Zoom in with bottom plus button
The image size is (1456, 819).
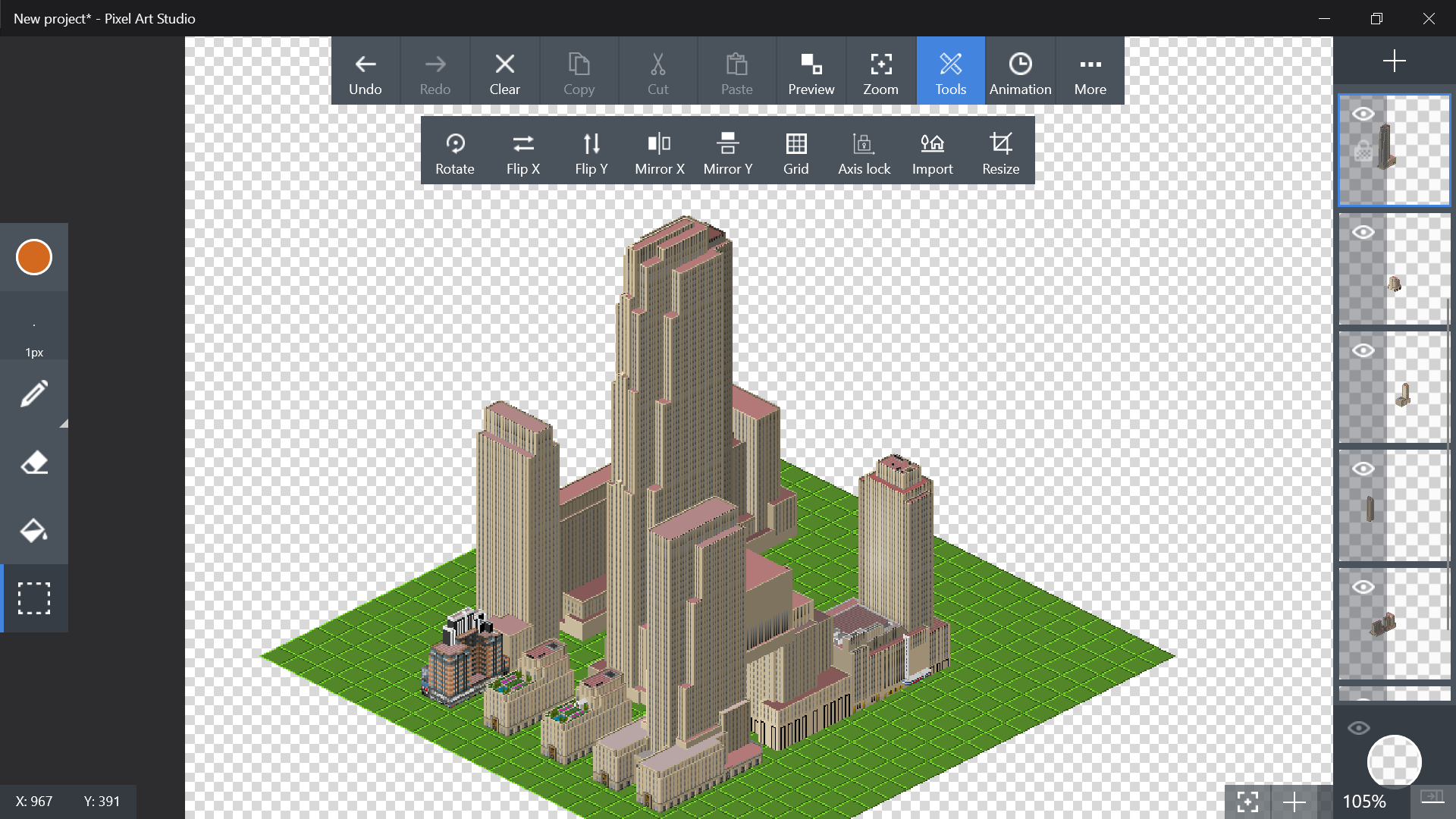tap(1294, 802)
